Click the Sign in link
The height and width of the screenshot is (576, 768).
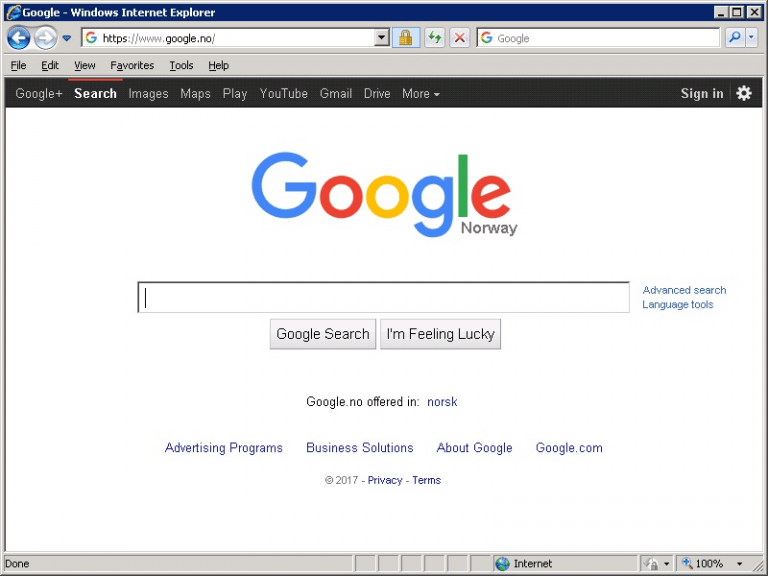point(702,93)
